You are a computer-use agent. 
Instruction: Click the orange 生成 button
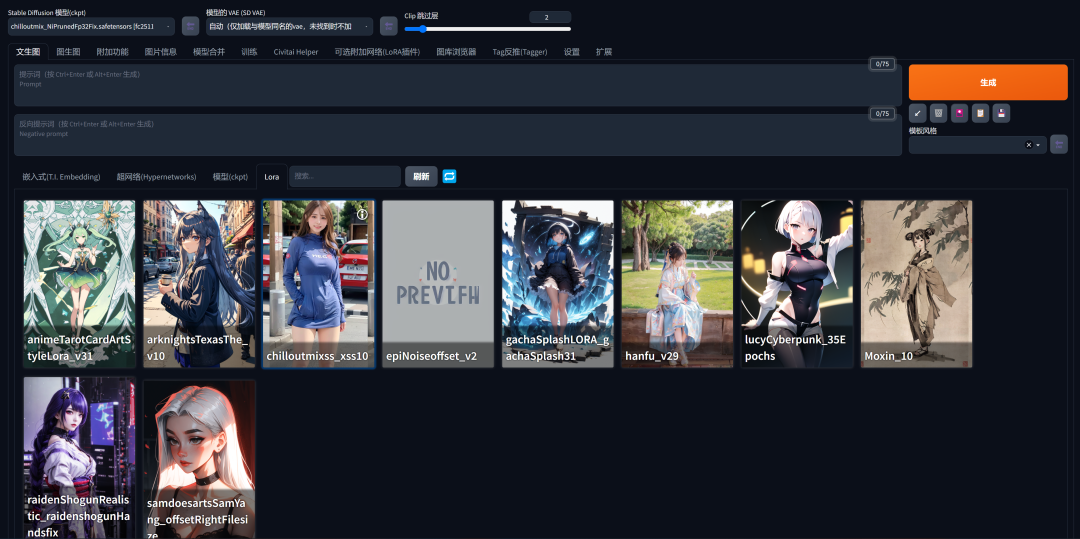point(988,82)
